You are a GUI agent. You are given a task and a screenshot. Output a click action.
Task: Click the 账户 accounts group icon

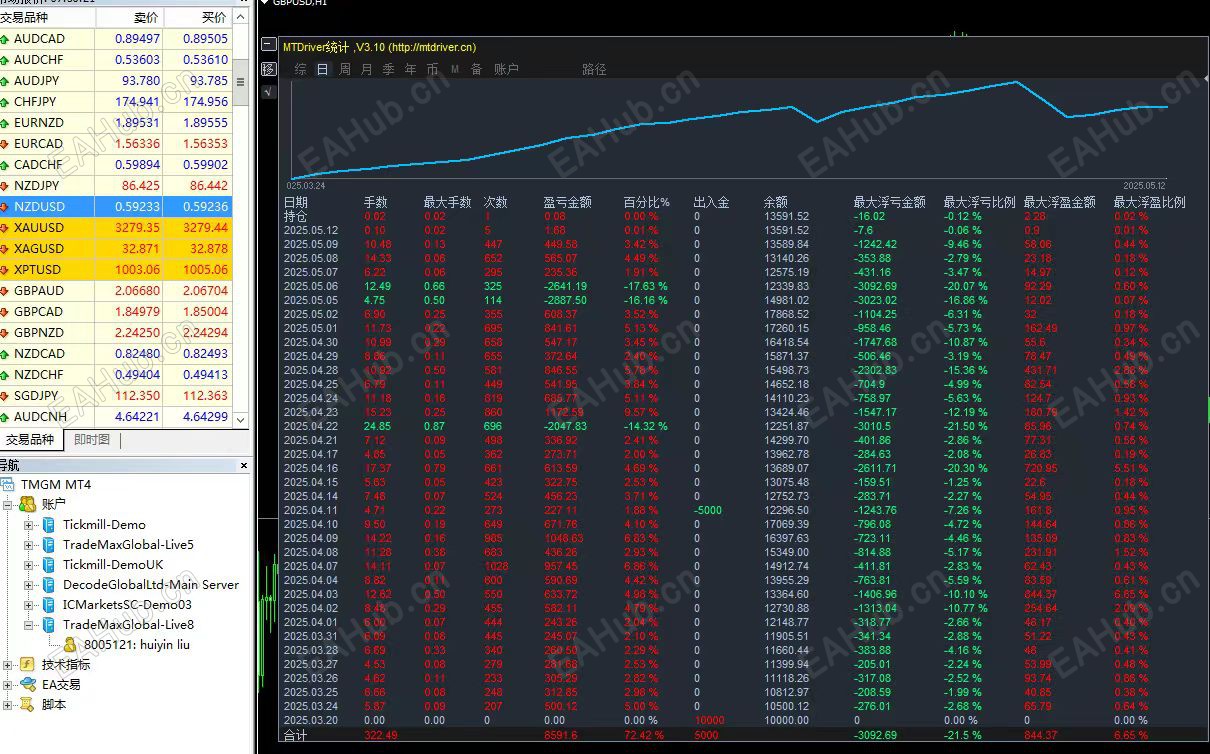point(27,505)
